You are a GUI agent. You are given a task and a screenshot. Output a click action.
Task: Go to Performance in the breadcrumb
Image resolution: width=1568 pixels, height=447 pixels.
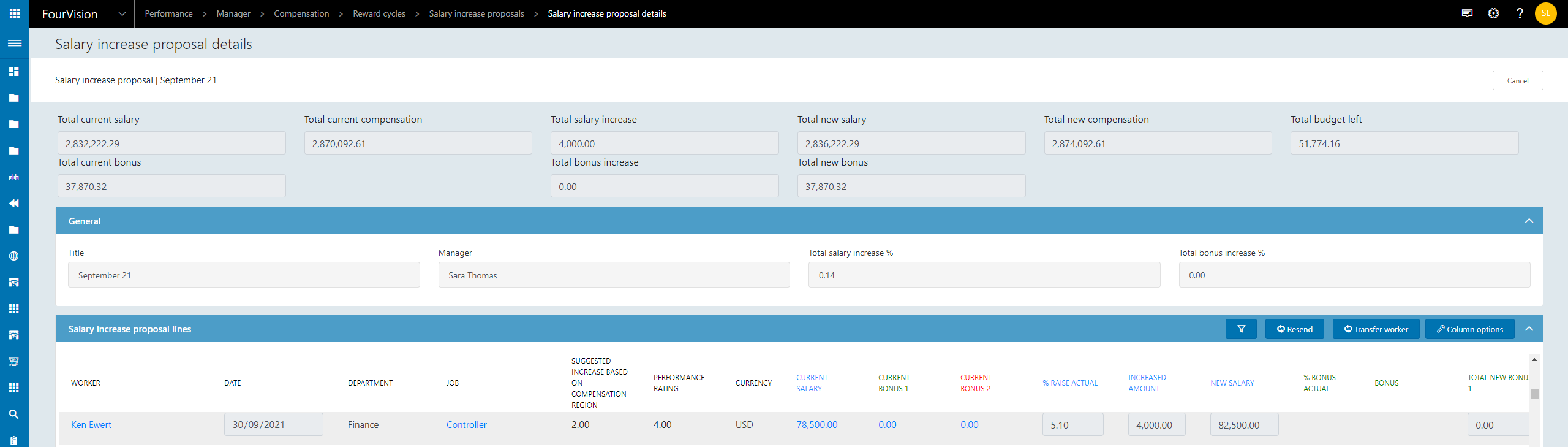point(168,13)
